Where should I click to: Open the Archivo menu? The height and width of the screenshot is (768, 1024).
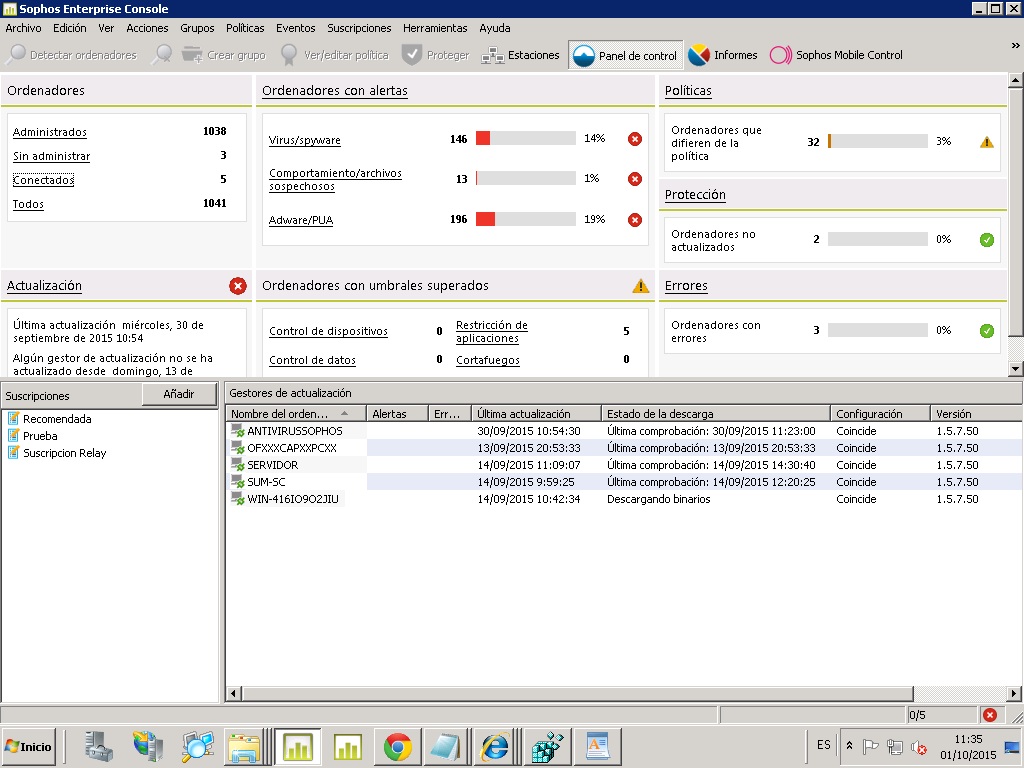[x=24, y=28]
